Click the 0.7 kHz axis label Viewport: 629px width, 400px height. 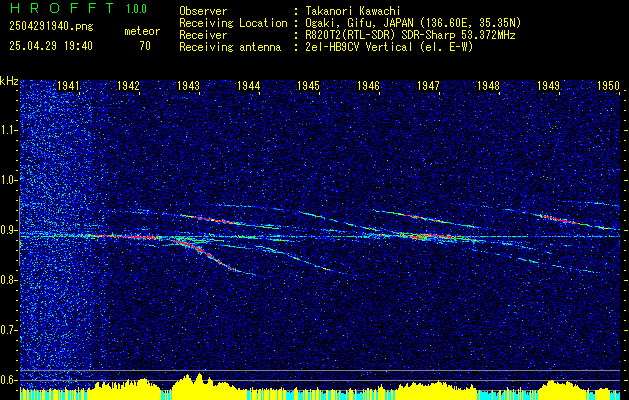(x=9, y=330)
